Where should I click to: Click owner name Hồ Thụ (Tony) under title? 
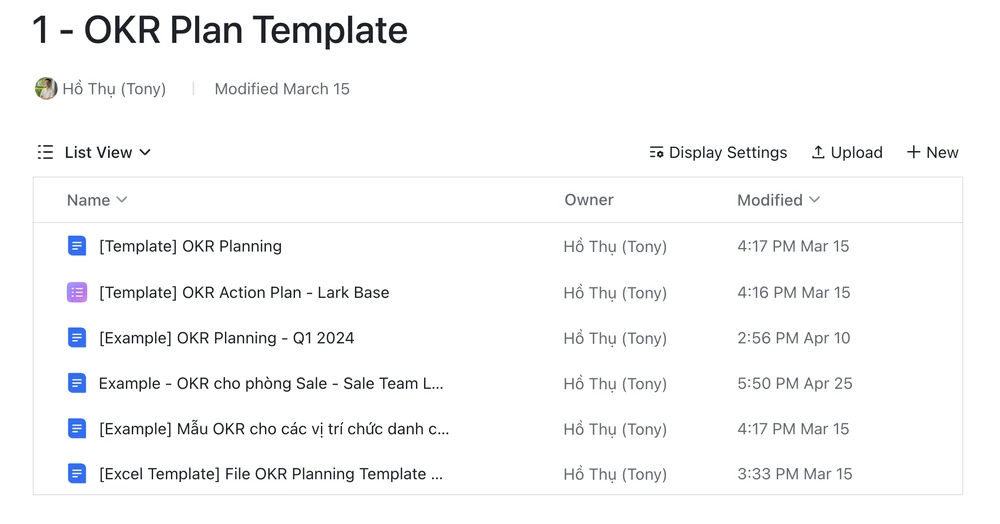coord(114,89)
